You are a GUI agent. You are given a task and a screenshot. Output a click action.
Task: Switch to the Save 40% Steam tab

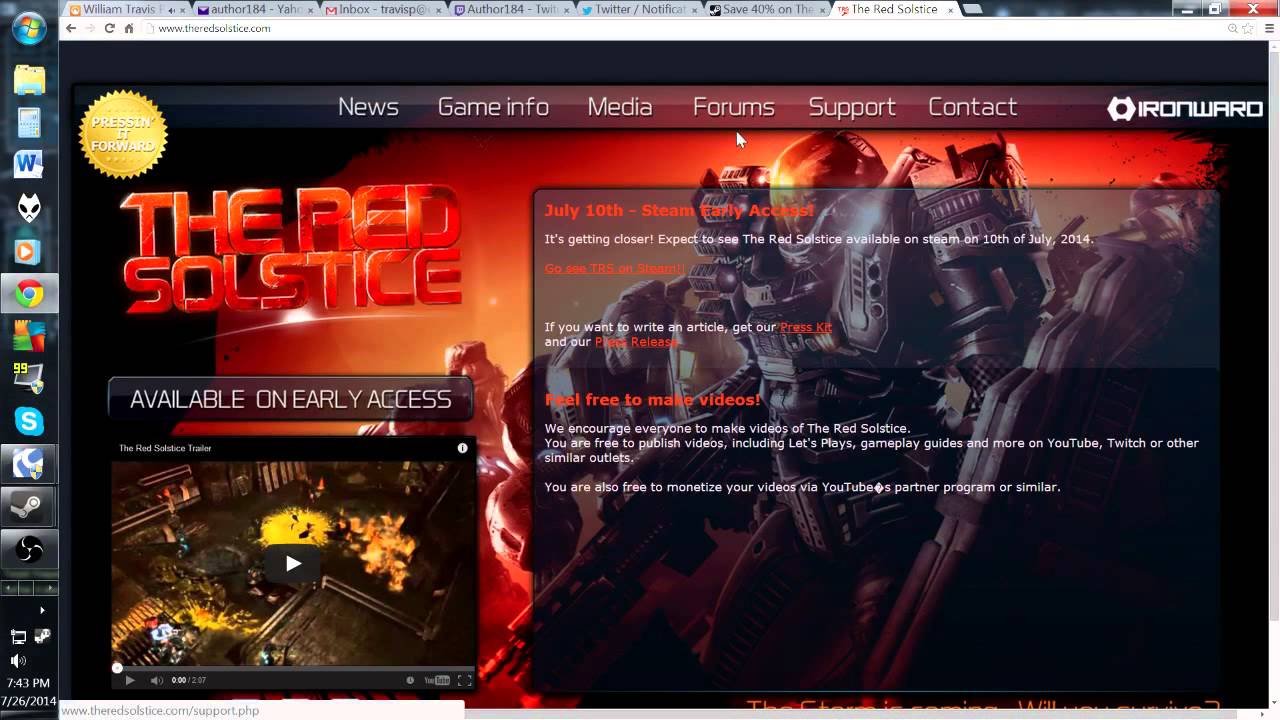765,10
